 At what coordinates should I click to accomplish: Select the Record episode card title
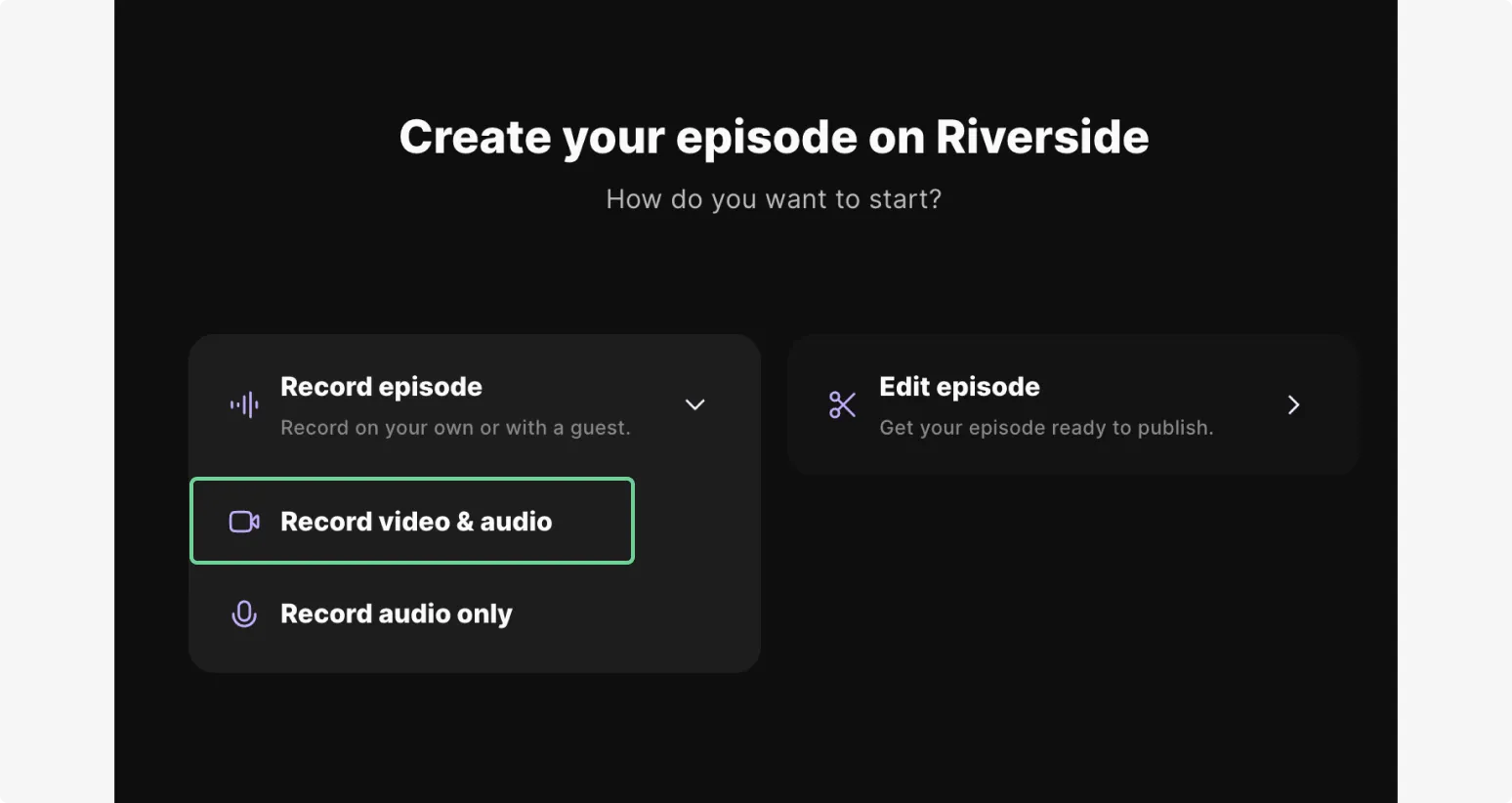coord(381,387)
